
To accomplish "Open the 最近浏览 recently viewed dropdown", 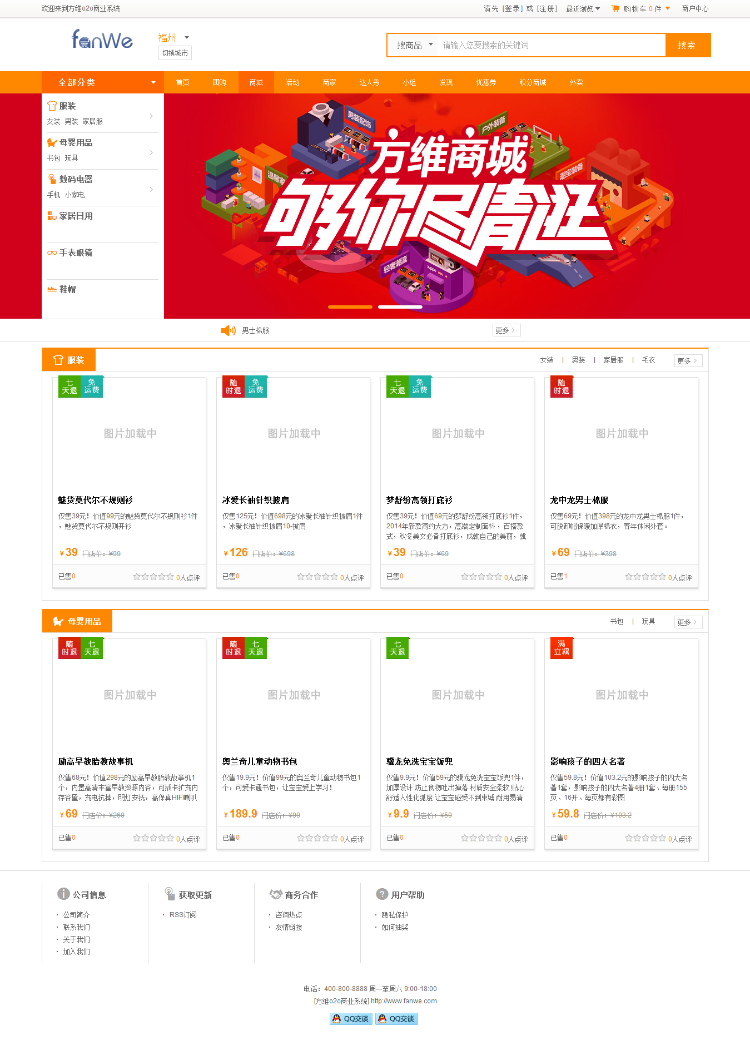I will click(583, 9).
